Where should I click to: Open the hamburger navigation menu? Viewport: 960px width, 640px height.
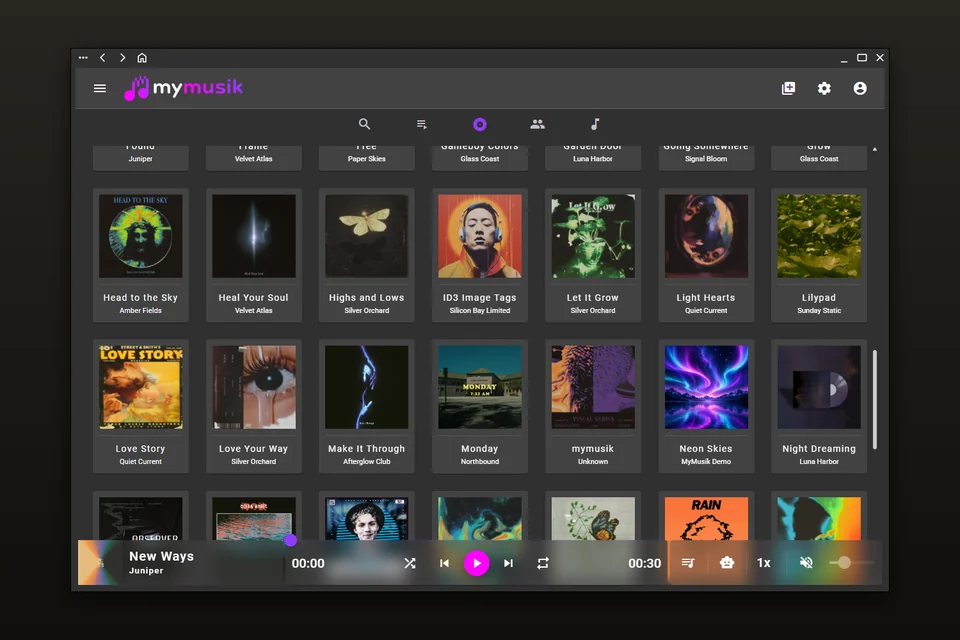tap(100, 88)
